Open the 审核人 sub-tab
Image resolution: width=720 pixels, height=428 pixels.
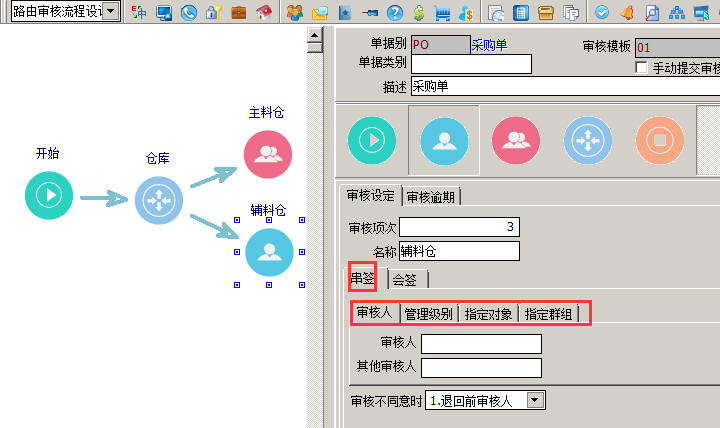tap(374, 313)
